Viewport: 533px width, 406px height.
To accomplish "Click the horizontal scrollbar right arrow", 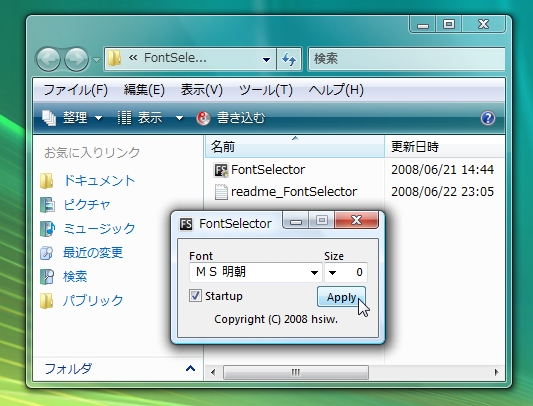I will point(497,372).
